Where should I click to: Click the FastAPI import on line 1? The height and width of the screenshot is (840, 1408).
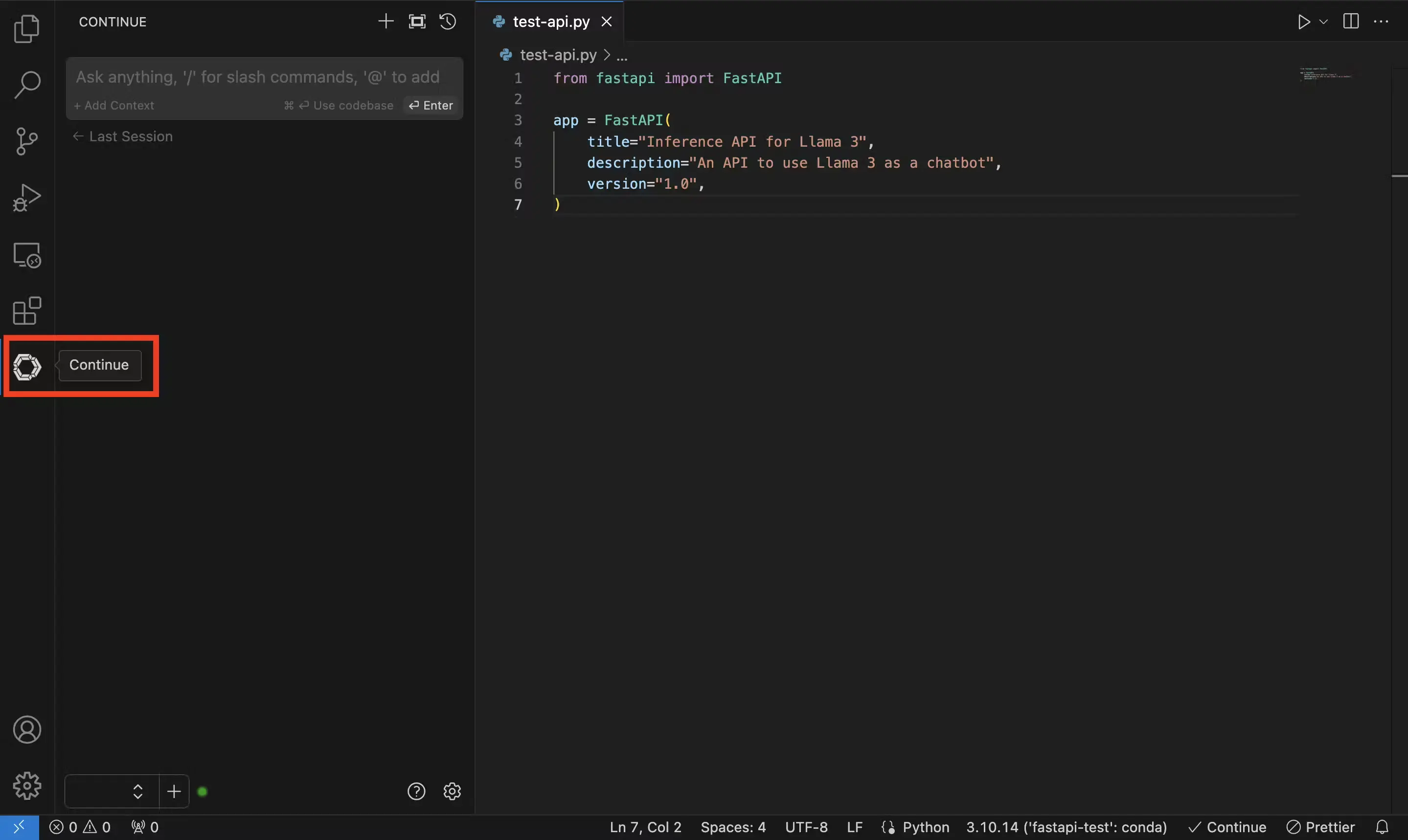pyautogui.click(x=752, y=78)
